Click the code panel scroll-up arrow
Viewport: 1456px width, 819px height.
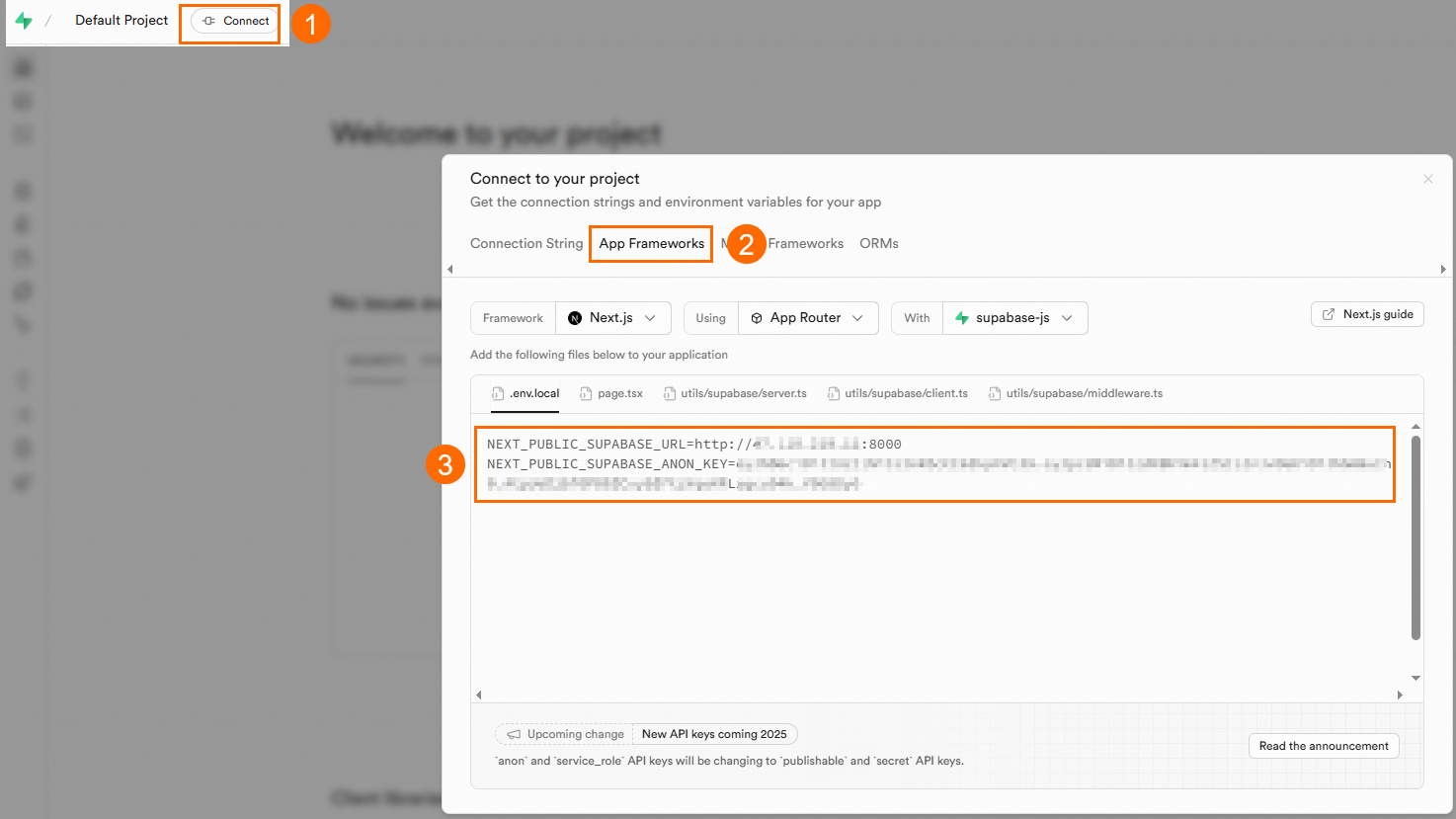(1416, 427)
